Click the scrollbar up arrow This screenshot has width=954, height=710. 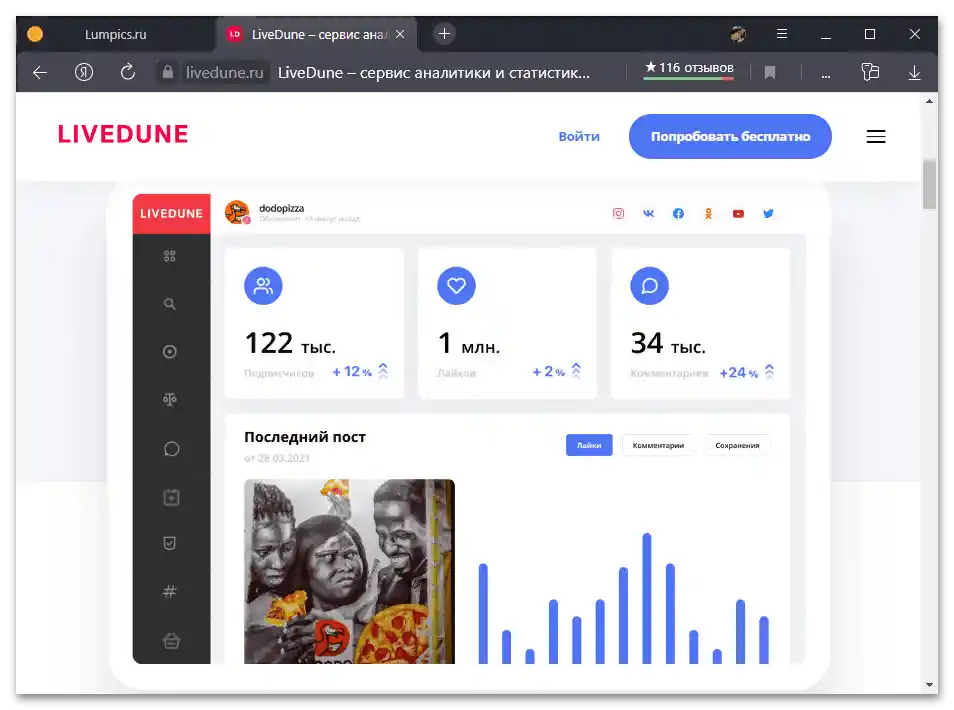pos(929,101)
